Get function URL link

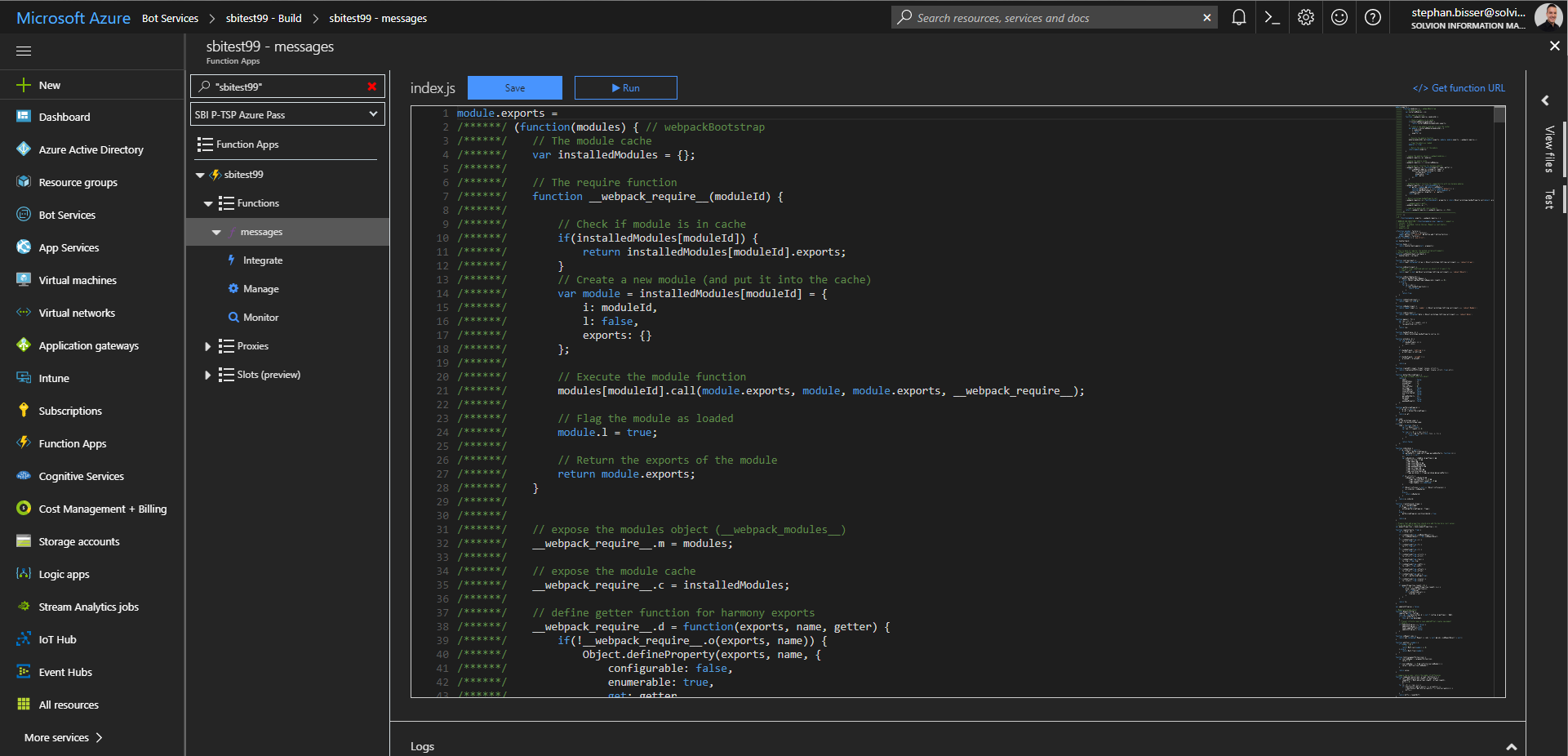pyautogui.click(x=1459, y=88)
